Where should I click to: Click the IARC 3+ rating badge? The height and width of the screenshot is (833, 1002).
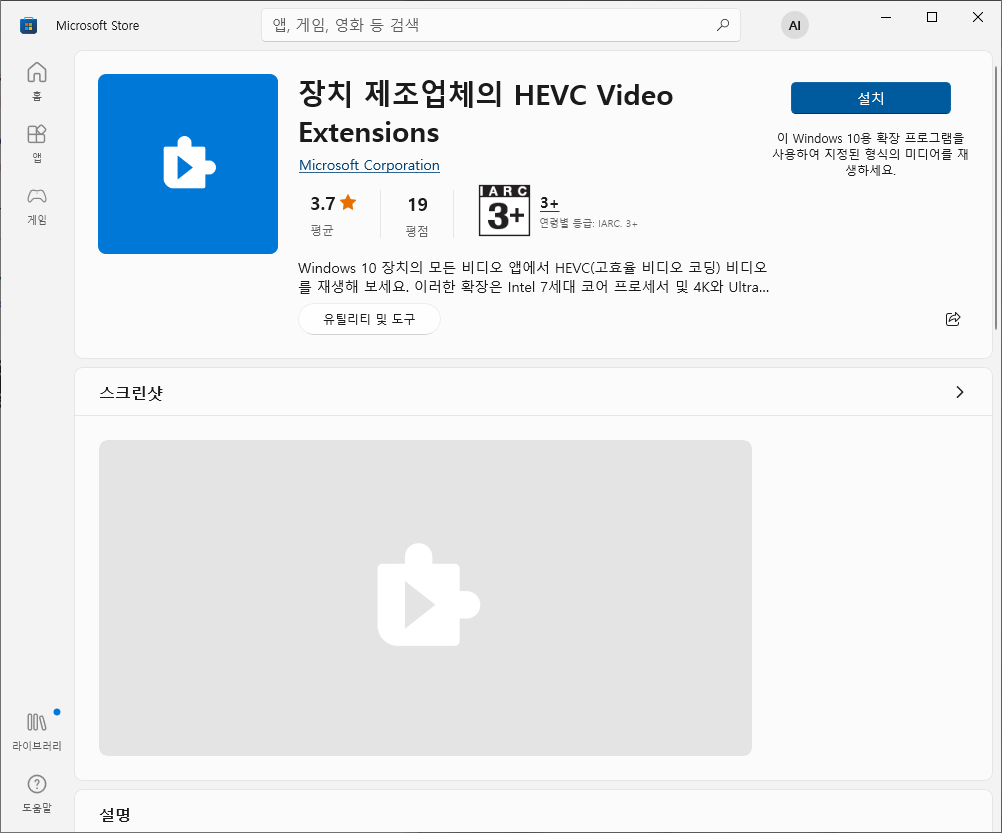[504, 210]
